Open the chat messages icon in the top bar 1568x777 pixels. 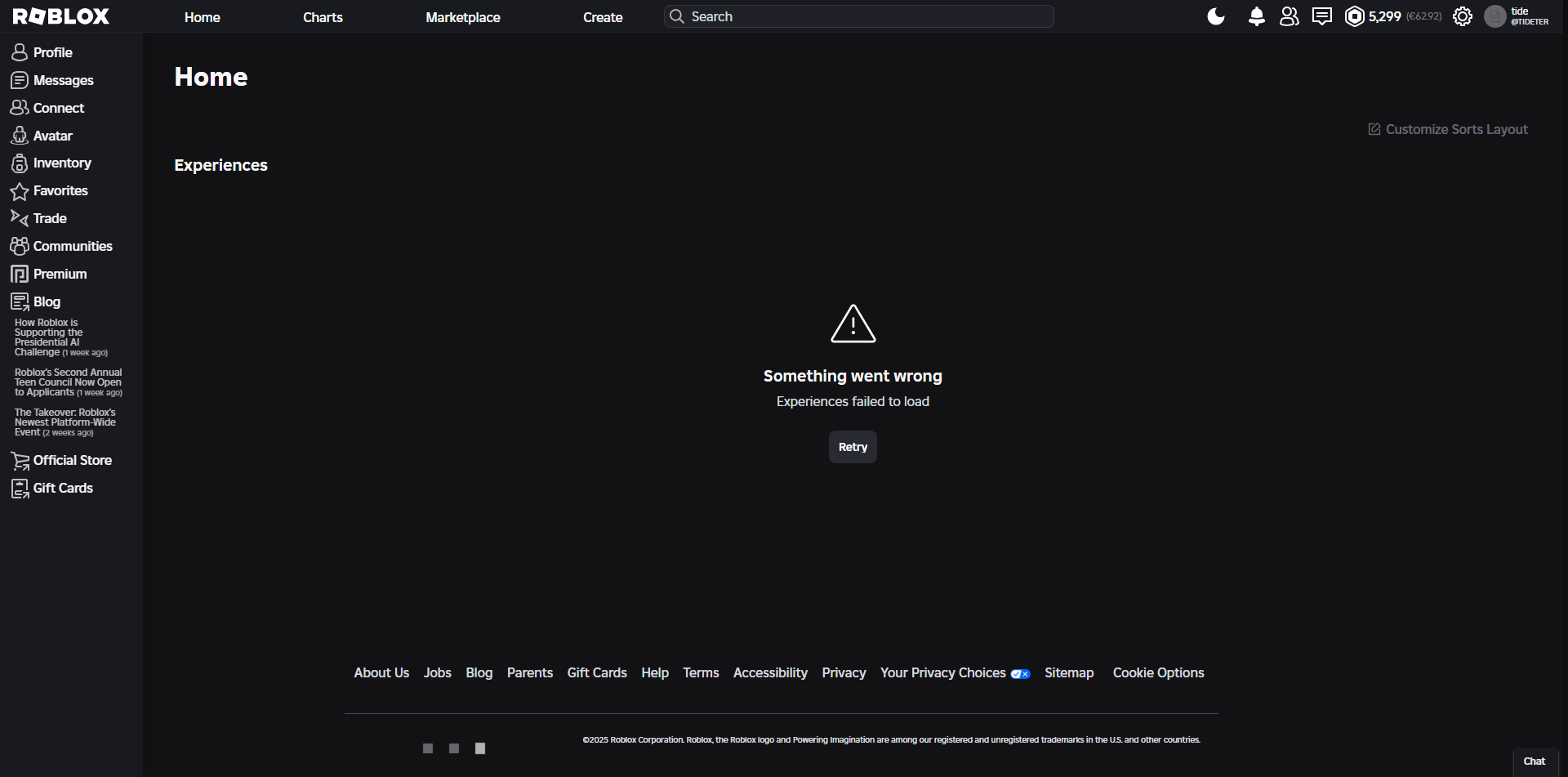1321,16
